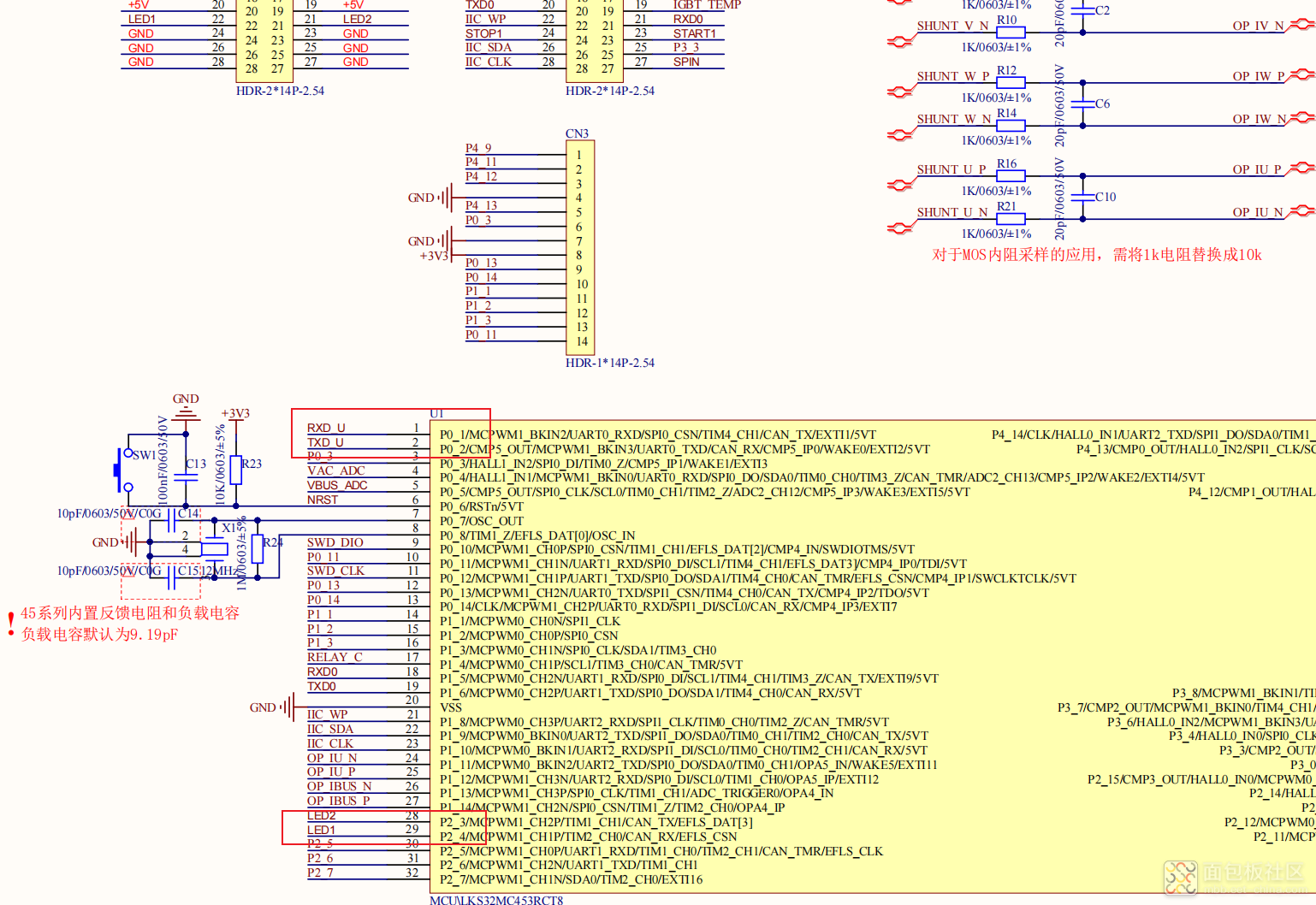
Task: Click the C10 capacitor designator
Action: 1106,197
